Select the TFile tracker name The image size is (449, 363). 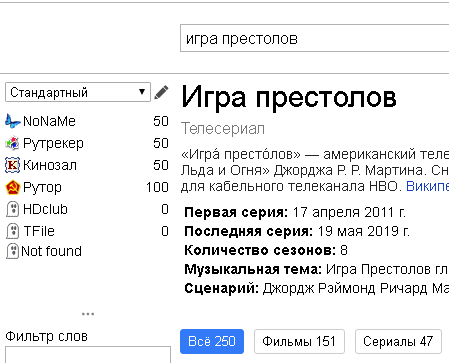click(39, 231)
